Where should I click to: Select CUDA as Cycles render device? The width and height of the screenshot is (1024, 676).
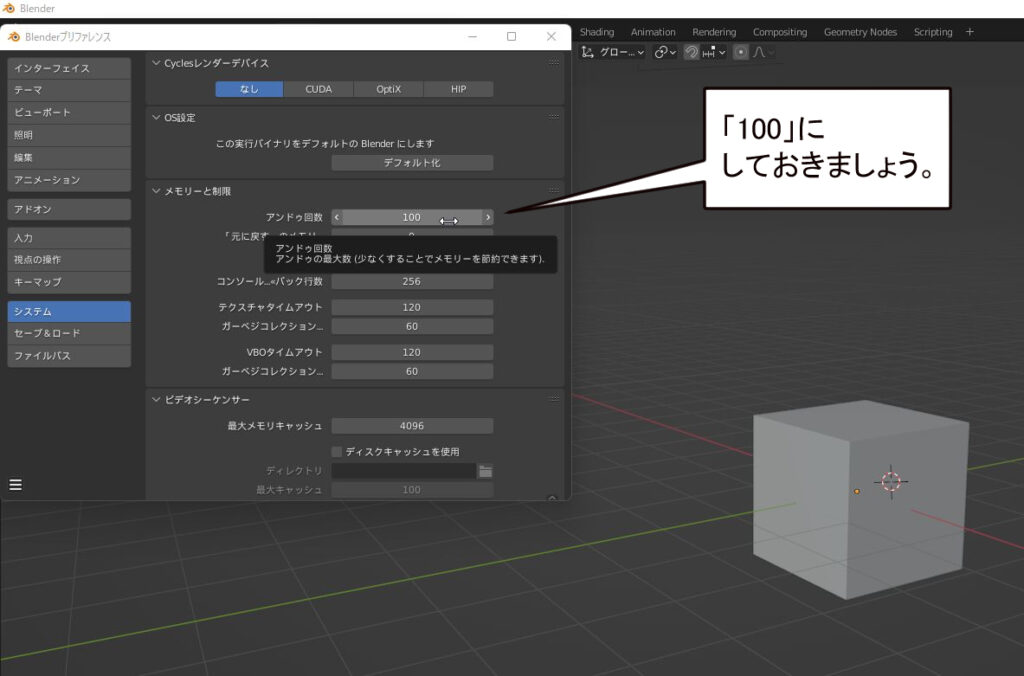(x=319, y=89)
